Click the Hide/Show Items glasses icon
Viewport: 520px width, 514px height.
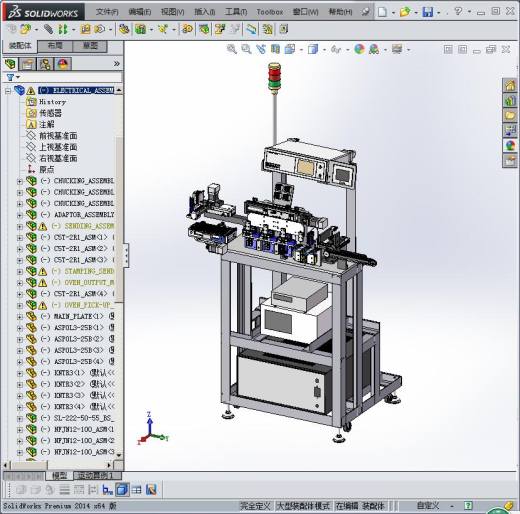coord(336,50)
